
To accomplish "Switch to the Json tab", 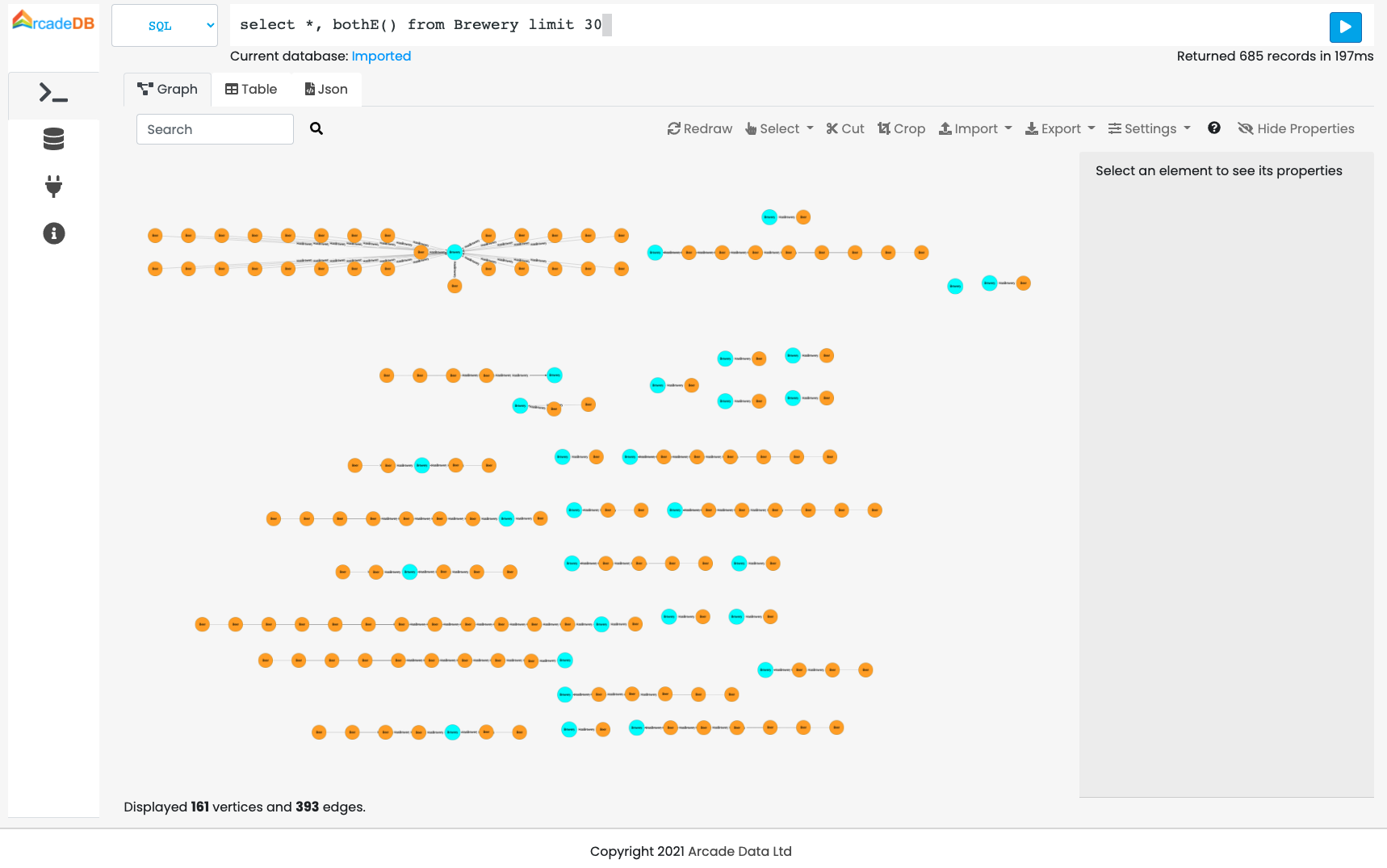I will (x=325, y=89).
